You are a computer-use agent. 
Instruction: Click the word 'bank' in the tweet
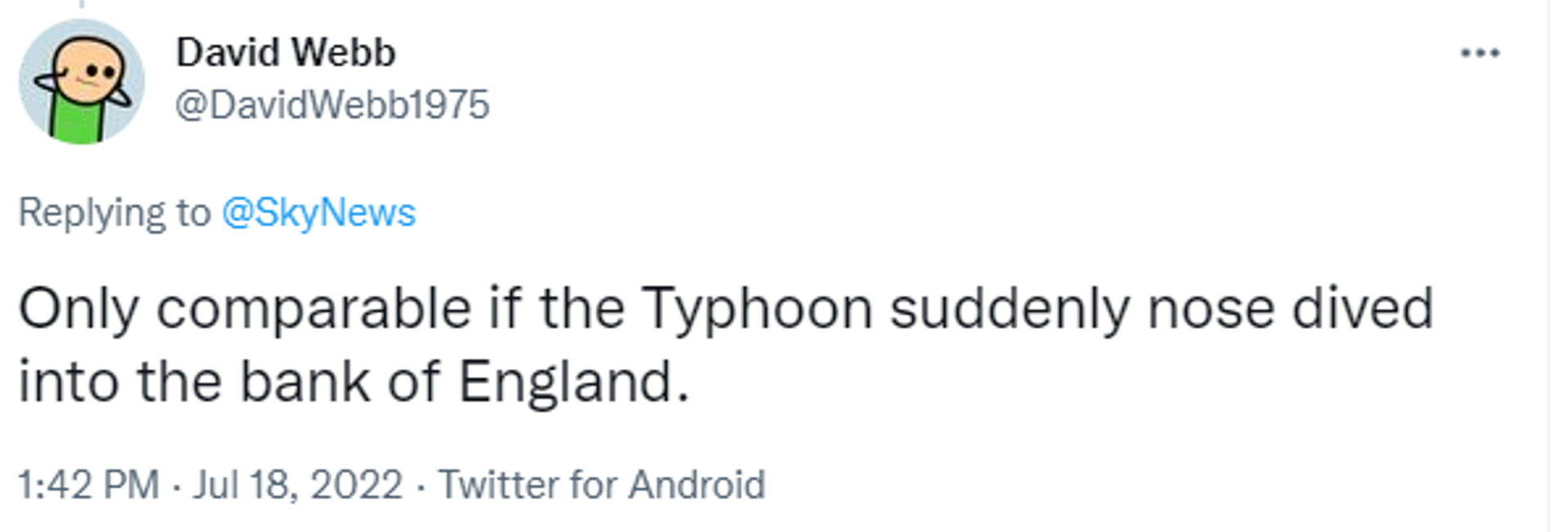[305, 382]
